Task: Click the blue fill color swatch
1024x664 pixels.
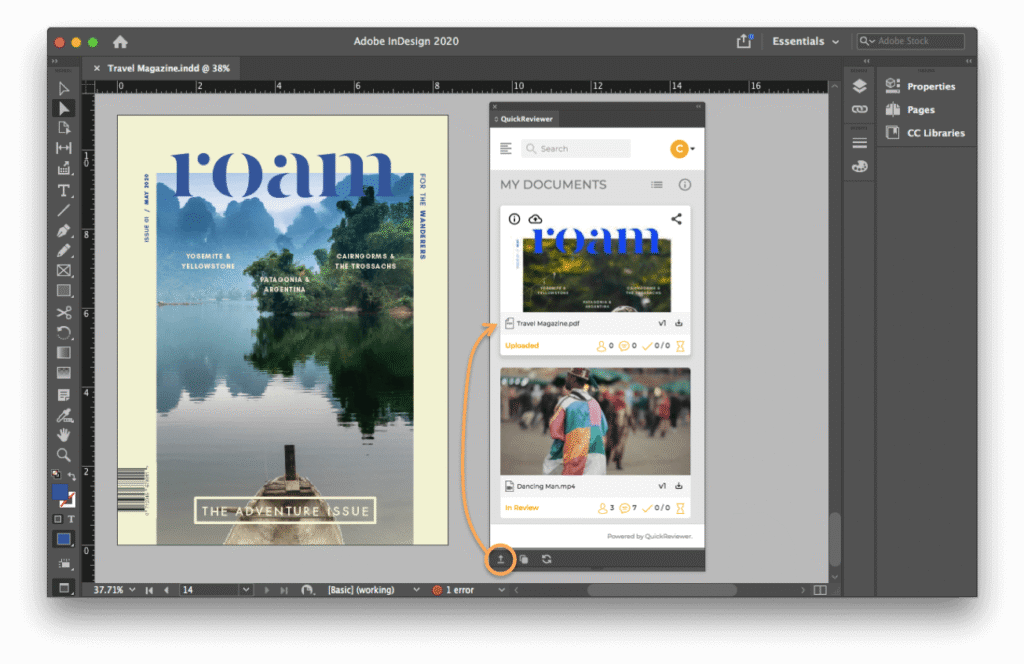Action: coord(61,493)
